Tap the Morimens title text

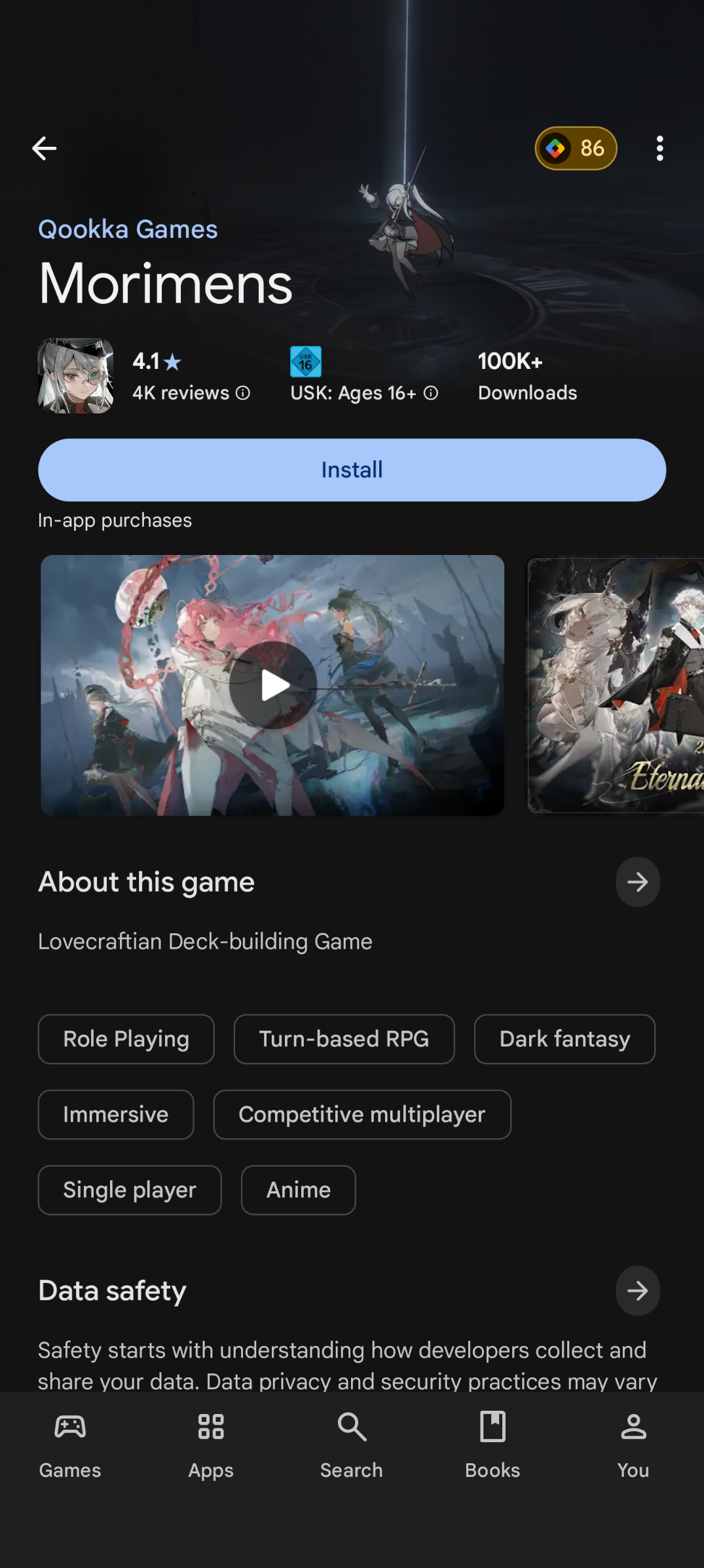(x=165, y=284)
